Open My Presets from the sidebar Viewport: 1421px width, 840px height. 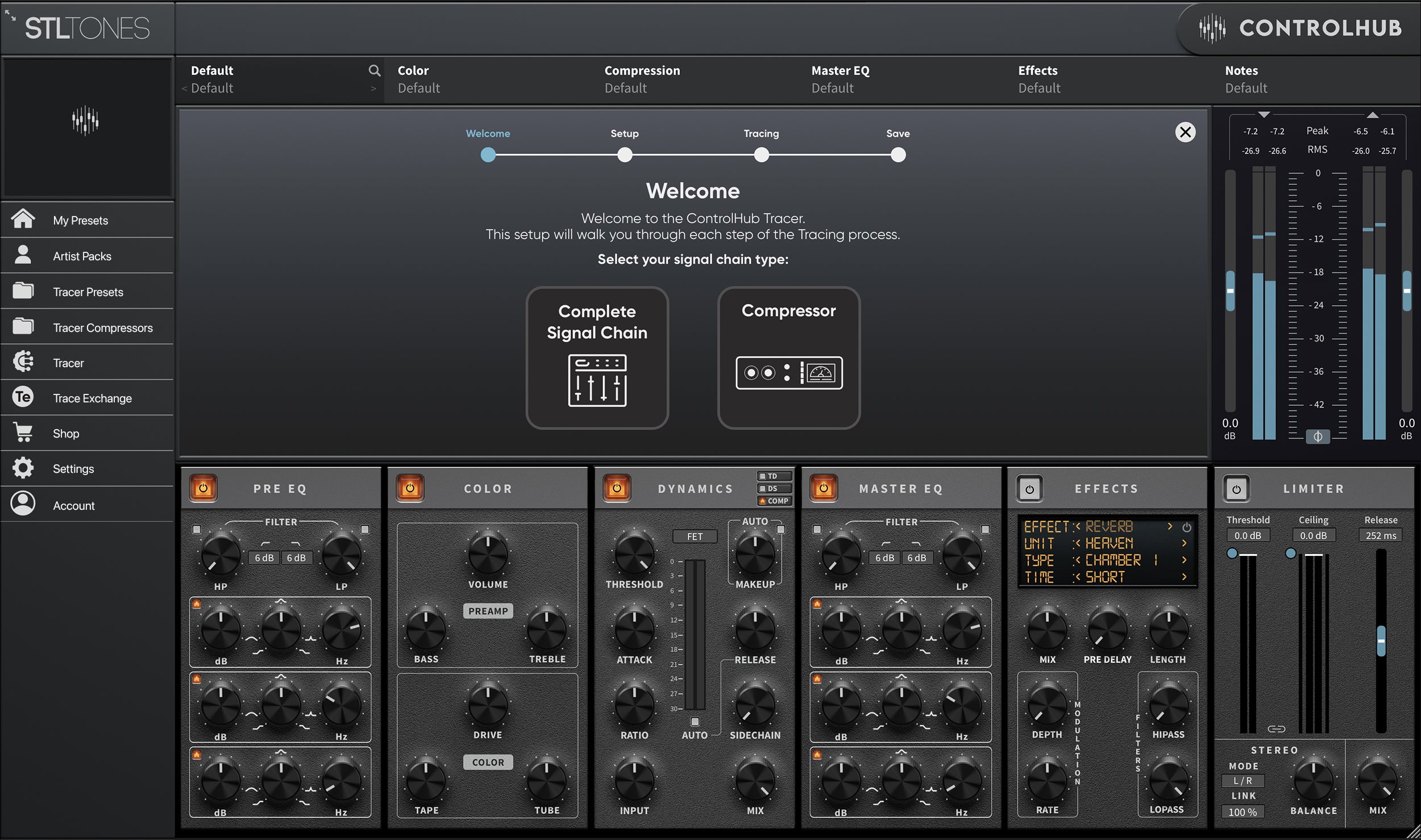click(x=80, y=221)
